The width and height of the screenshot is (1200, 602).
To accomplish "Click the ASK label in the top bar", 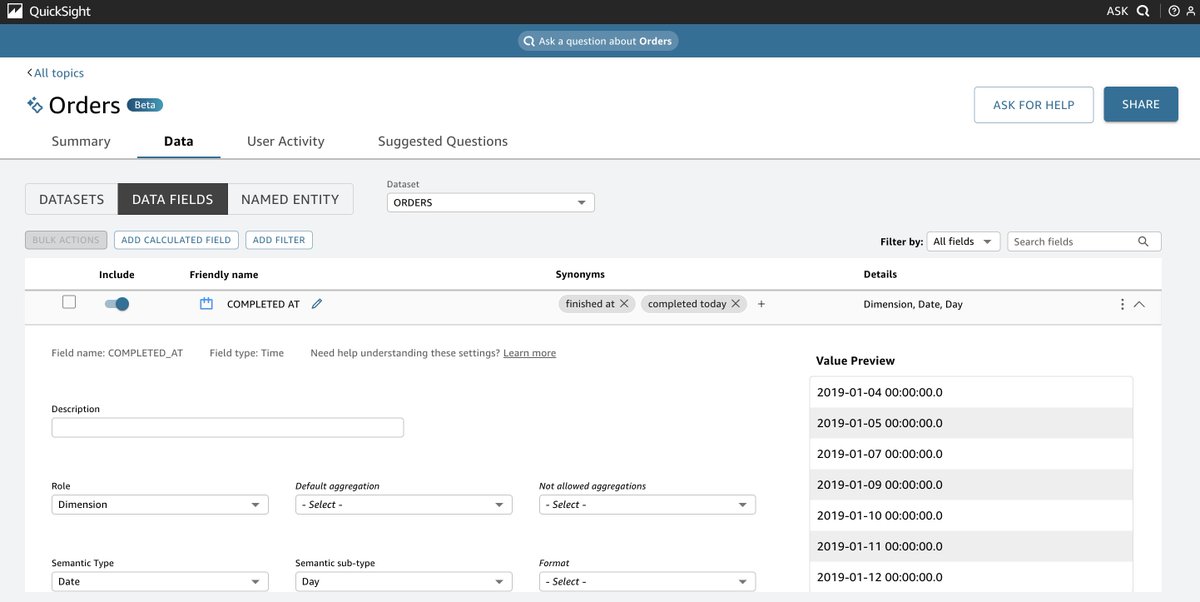I will pos(1117,11).
